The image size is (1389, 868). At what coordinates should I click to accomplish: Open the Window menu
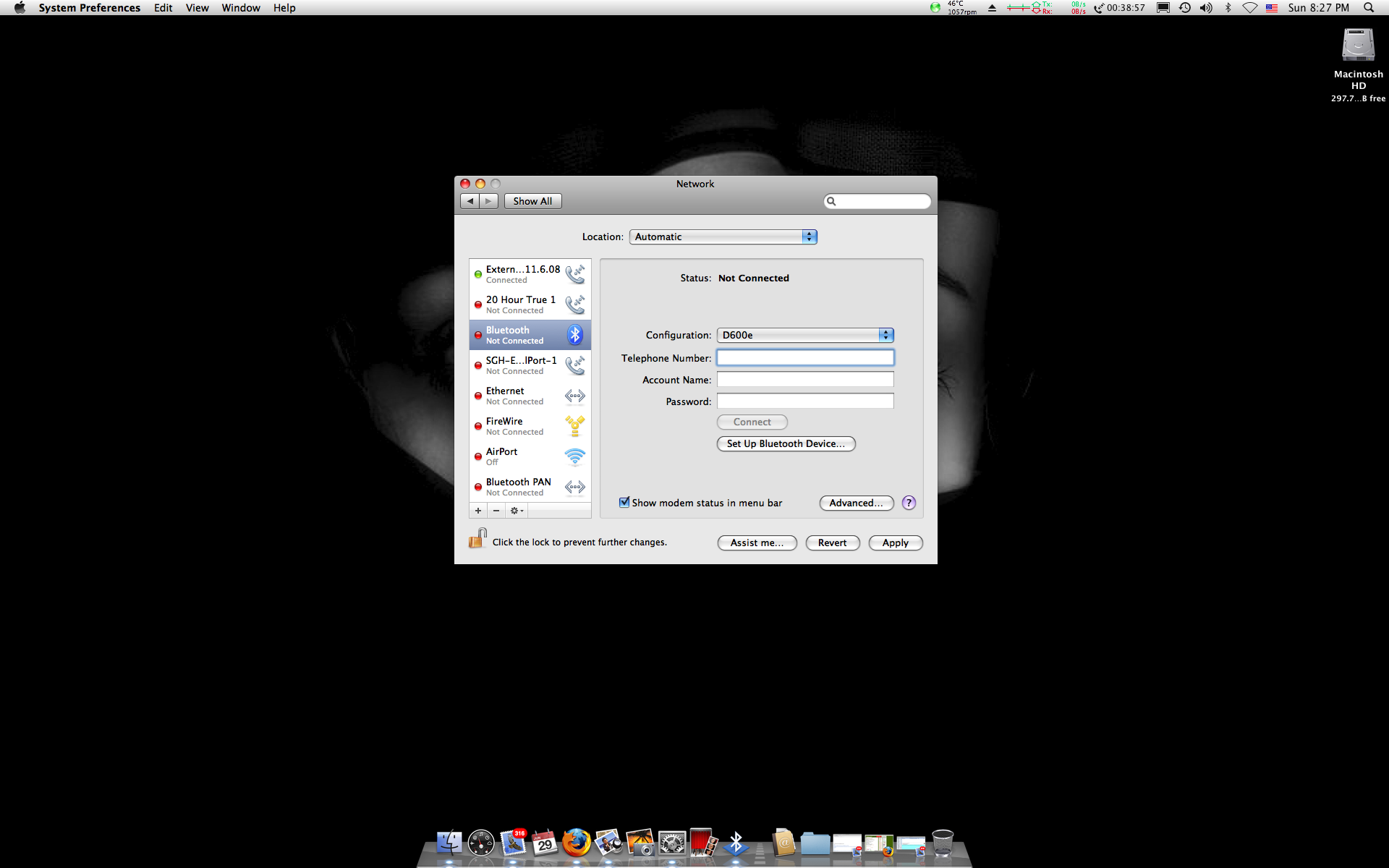tap(240, 8)
